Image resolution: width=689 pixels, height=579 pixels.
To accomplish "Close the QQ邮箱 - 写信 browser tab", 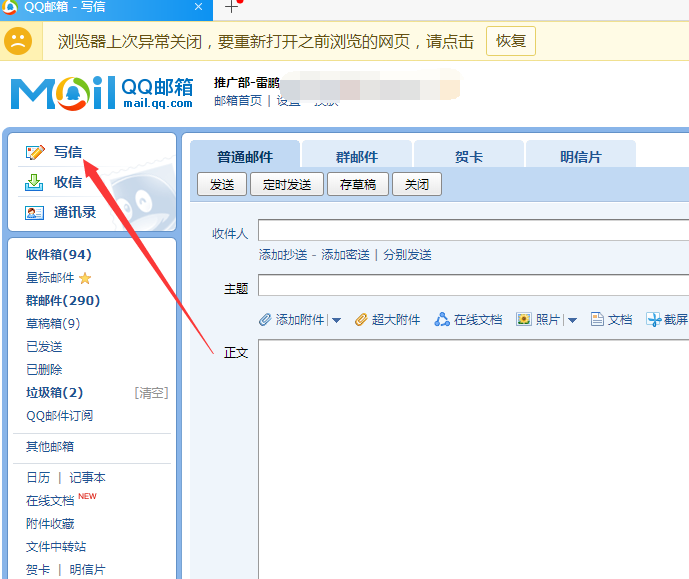I will click(x=199, y=7).
